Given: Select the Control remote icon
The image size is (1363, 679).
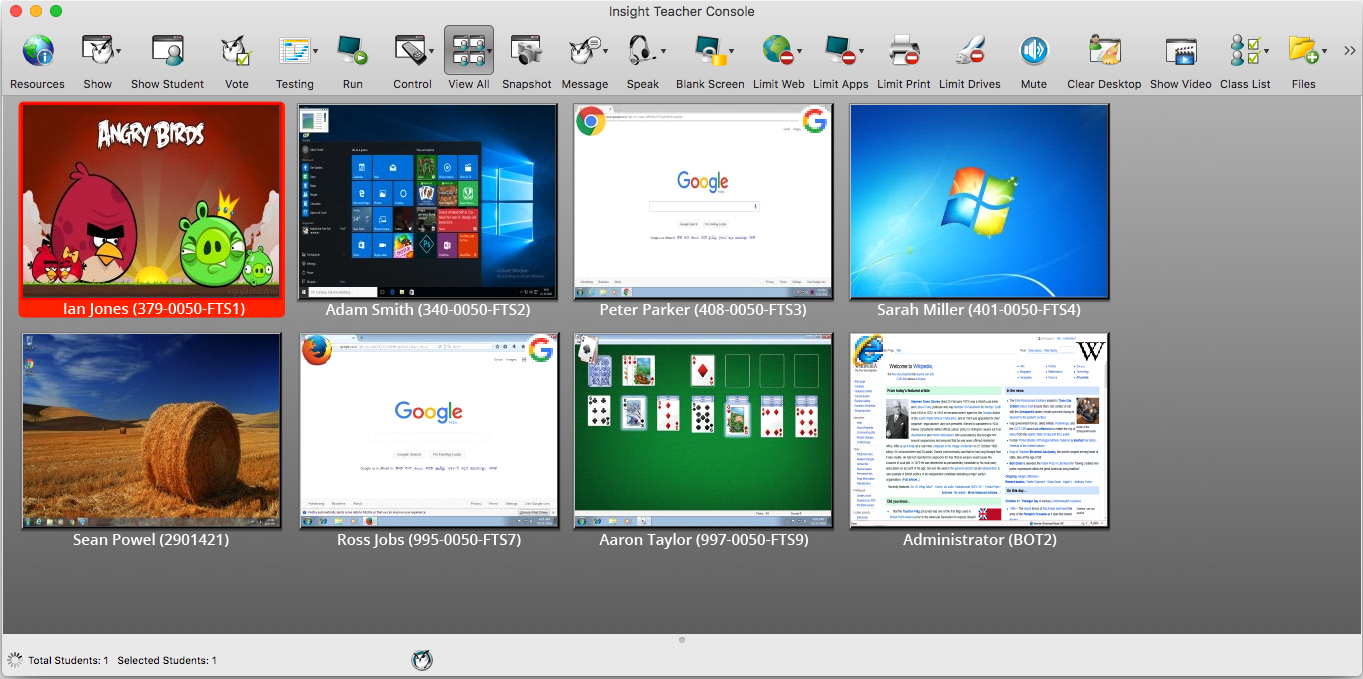Looking at the screenshot, I should [x=409, y=50].
